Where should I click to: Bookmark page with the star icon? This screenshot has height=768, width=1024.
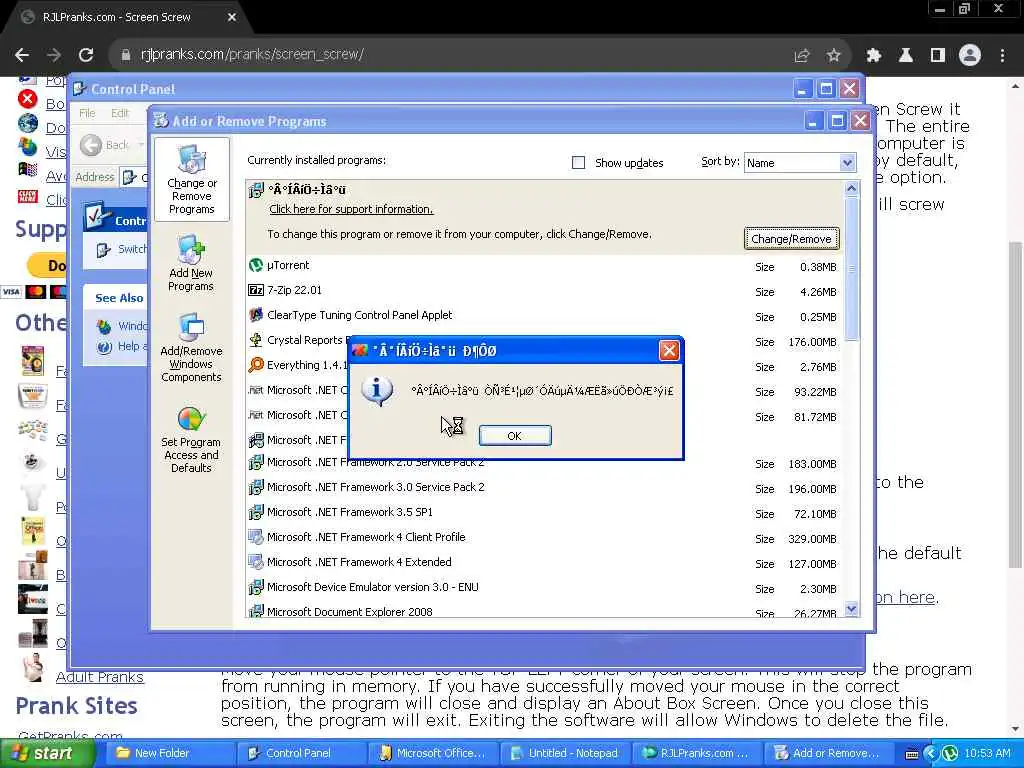[833, 56]
